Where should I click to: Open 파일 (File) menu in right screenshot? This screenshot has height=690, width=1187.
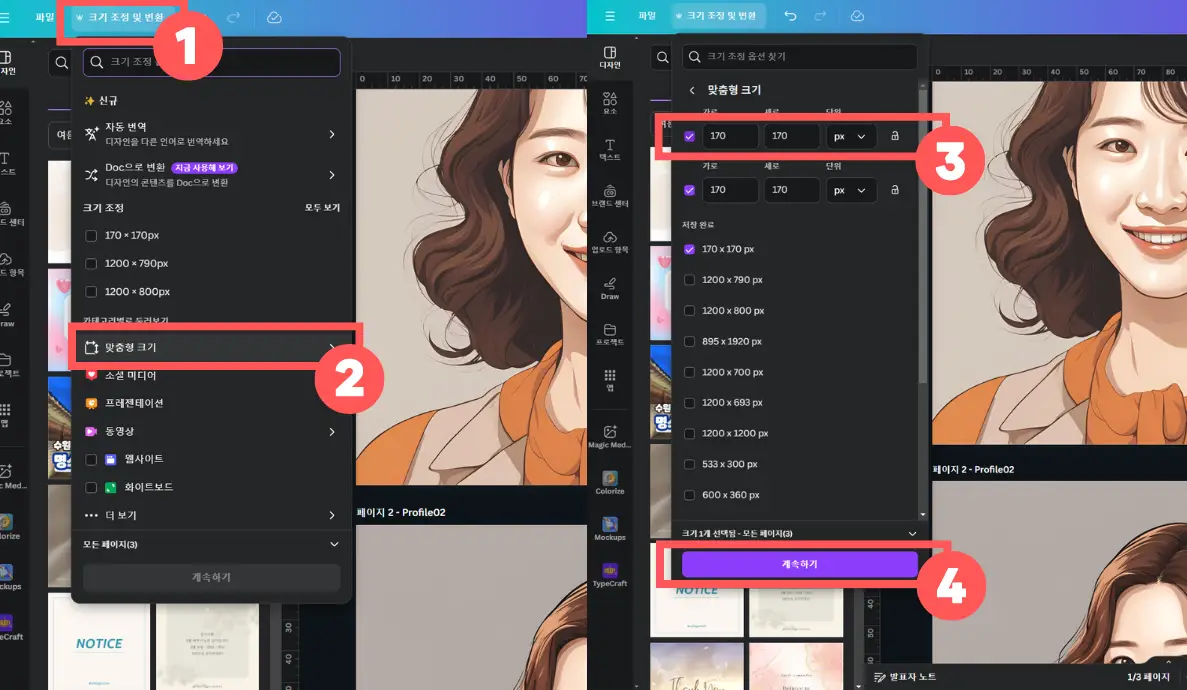tap(646, 16)
